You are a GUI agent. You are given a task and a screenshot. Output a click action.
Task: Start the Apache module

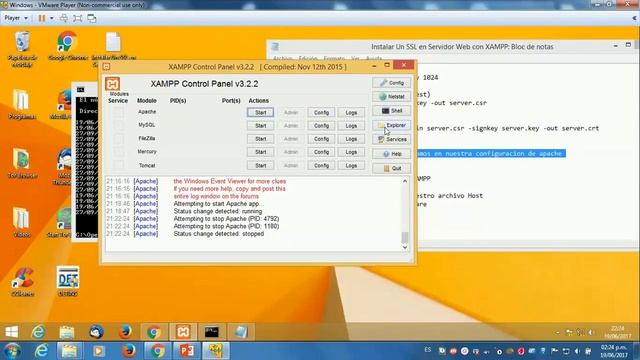click(260, 112)
